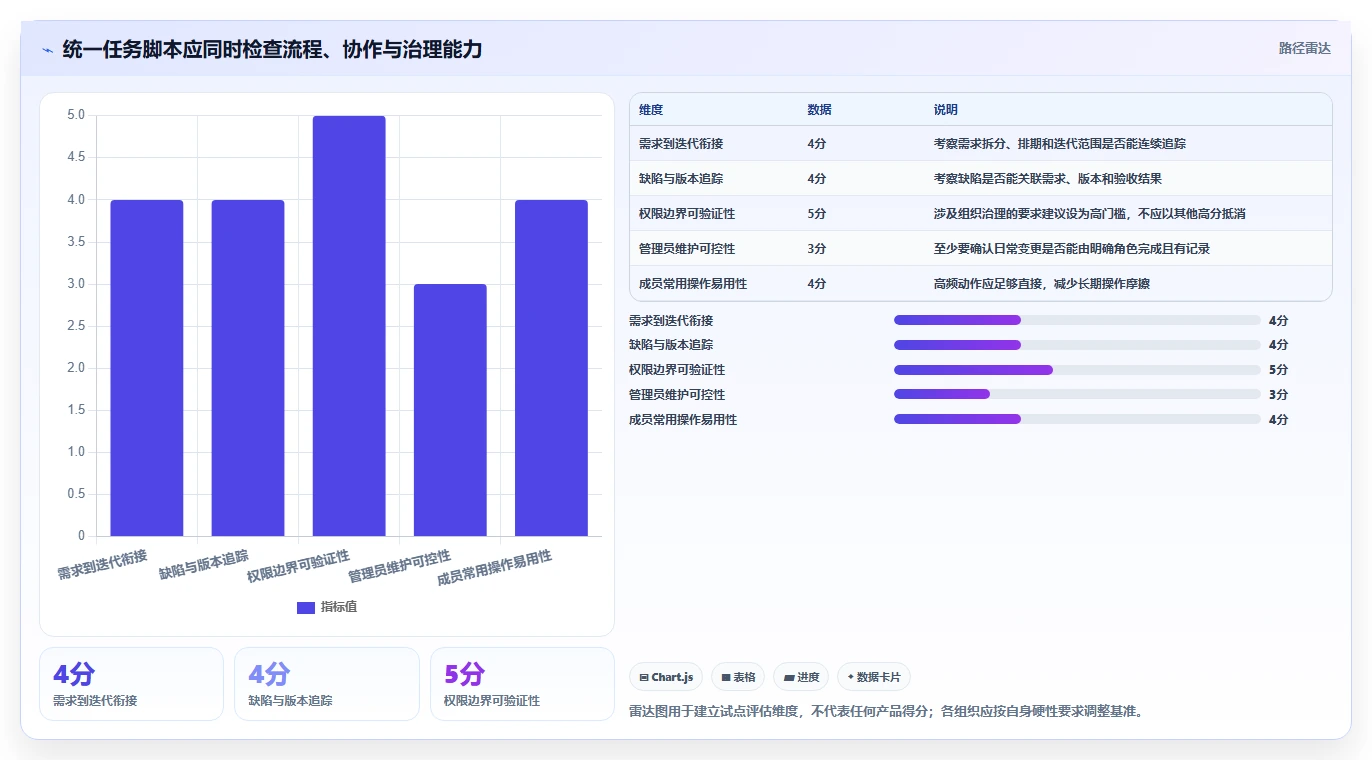The image size is (1372, 760).
Task: Click description 考察需求拆分、排期和迭代范围是否能连续追踪
Action: (x=1060, y=144)
